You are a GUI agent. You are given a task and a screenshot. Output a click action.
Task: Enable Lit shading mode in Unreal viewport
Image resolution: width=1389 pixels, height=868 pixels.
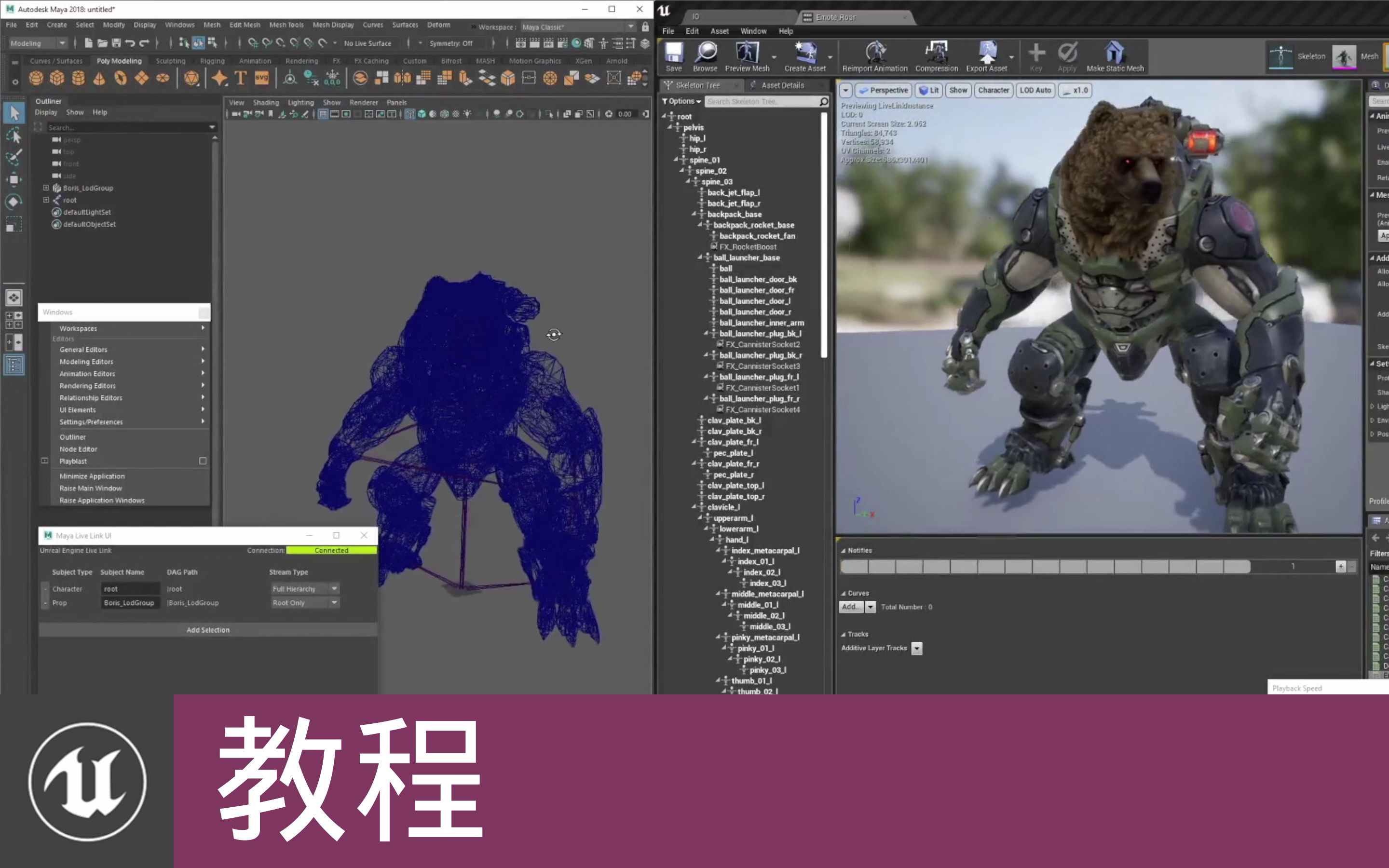[928, 90]
